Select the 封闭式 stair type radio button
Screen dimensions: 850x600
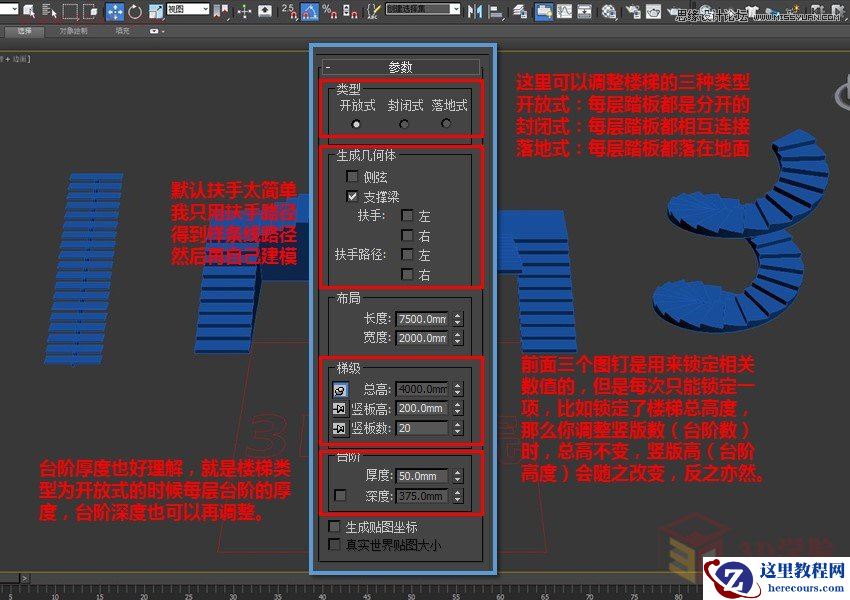click(404, 124)
